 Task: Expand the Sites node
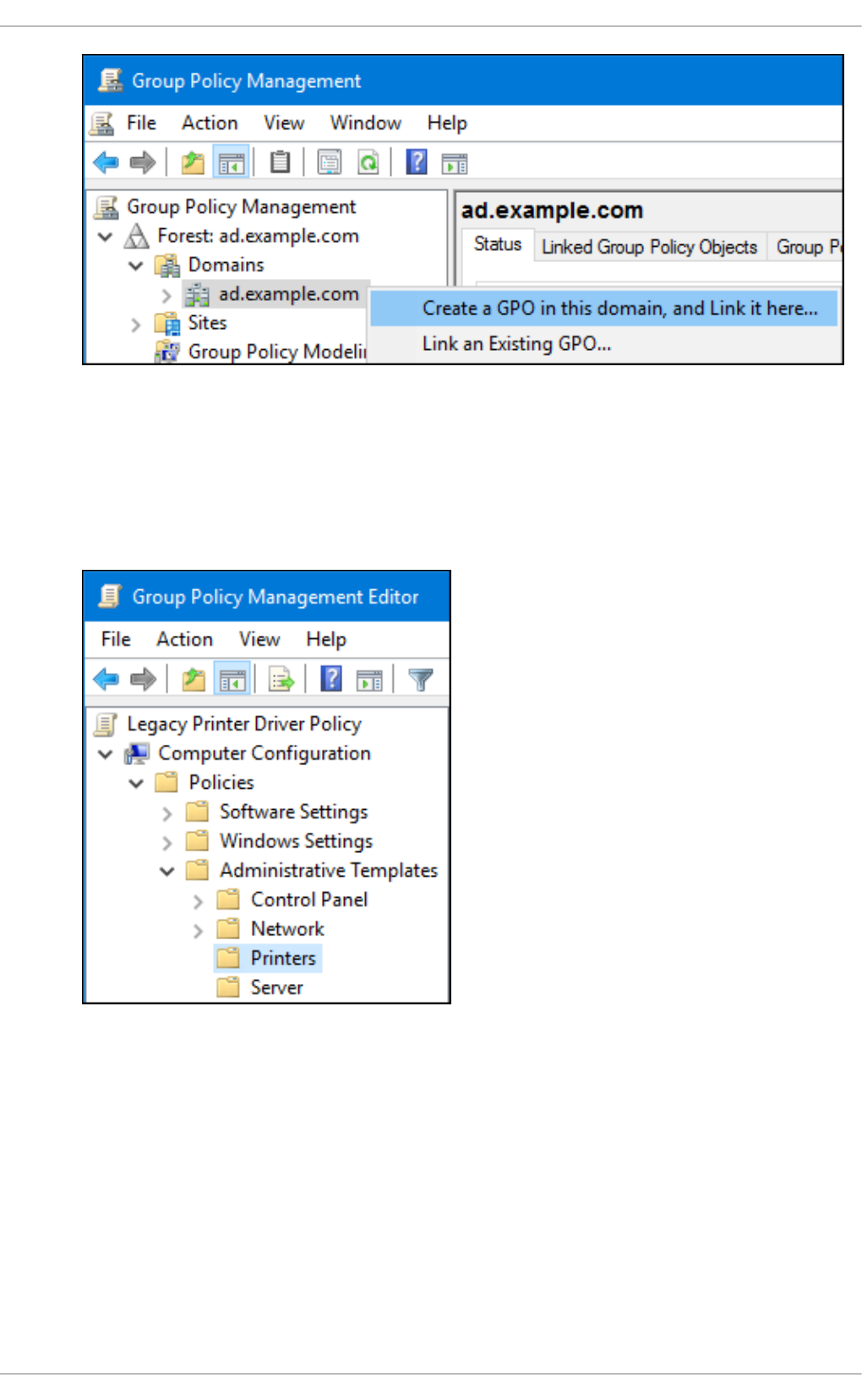(x=135, y=324)
